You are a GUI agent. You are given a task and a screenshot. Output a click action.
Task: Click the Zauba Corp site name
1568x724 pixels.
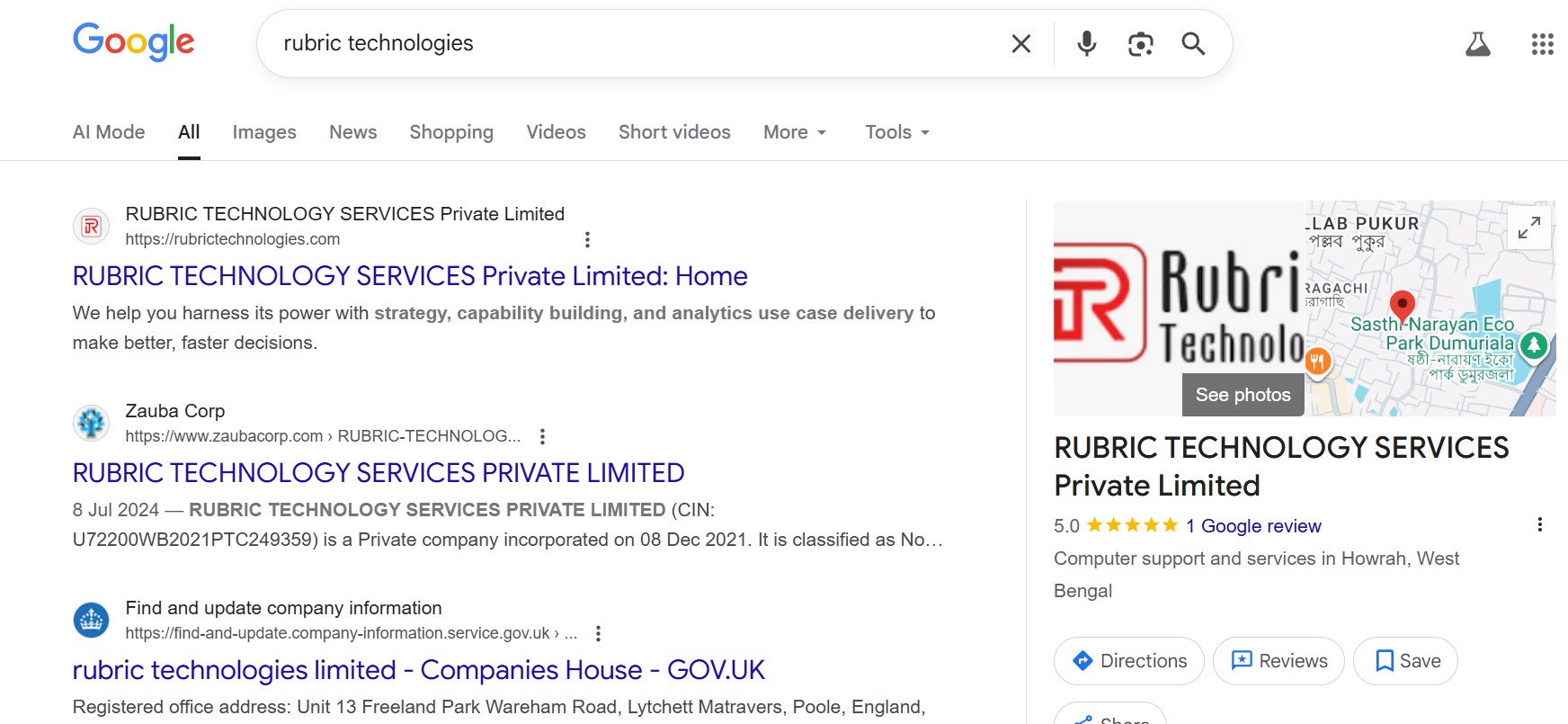pyautogui.click(x=175, y=411)
